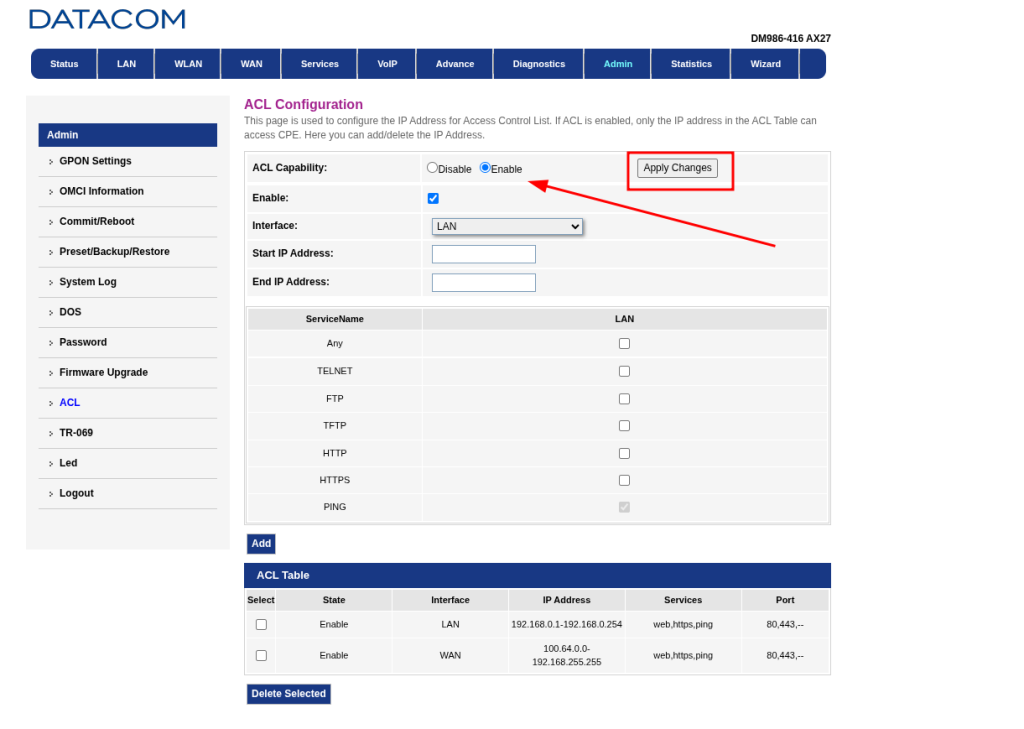Image resolution: width=1024 pixels, height=729 pixels.
Task: Select Enable for ACL Capability
Action: (x=485, y=168)
